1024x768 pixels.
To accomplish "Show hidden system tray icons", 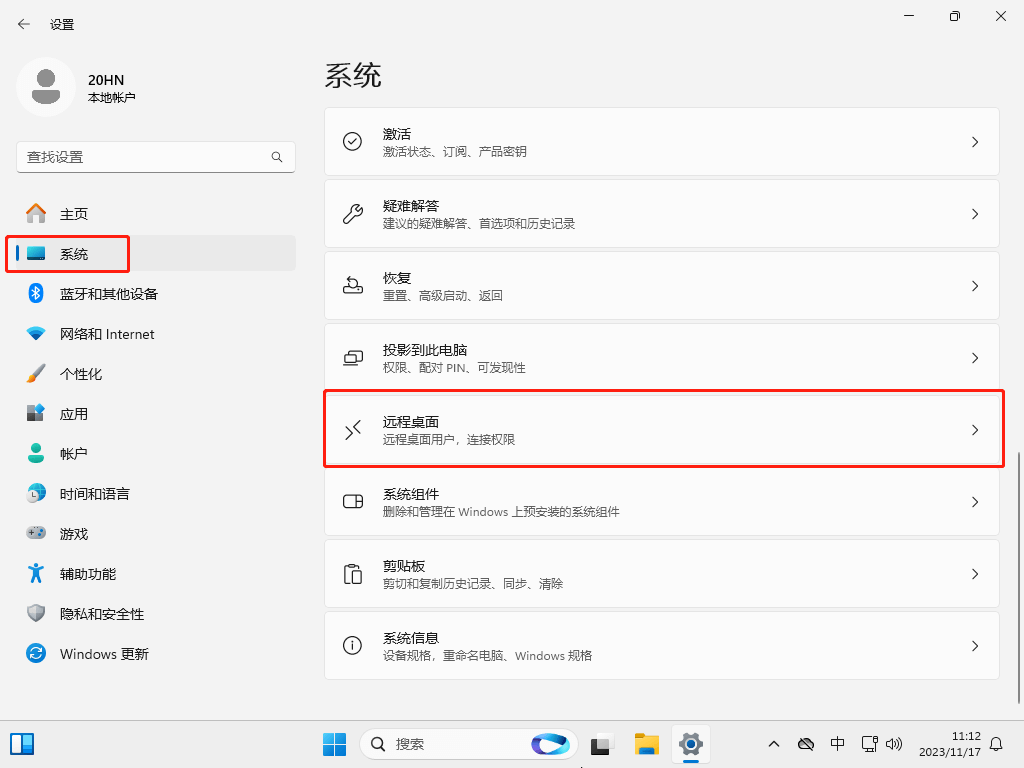I will point(773,744).
